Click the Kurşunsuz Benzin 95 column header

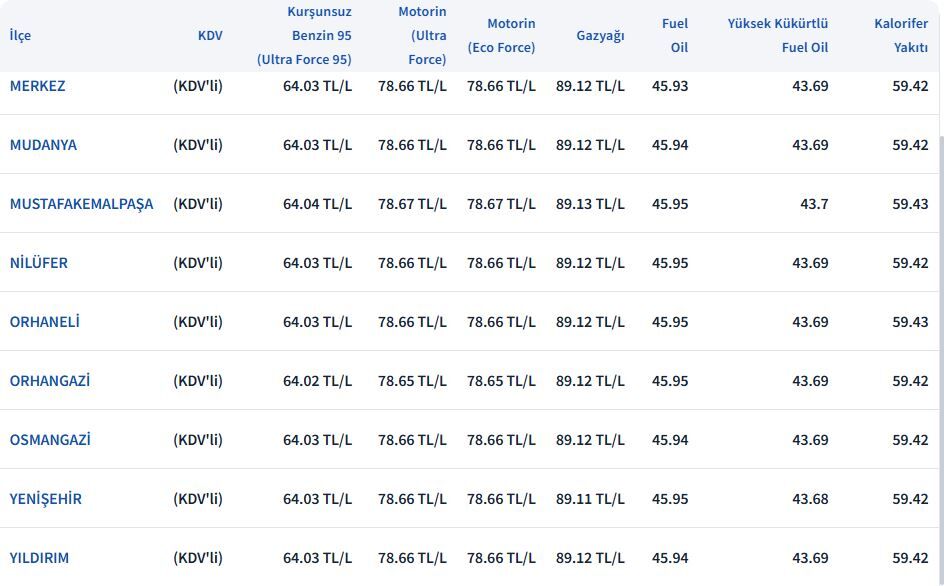click(x=304, y=36)
